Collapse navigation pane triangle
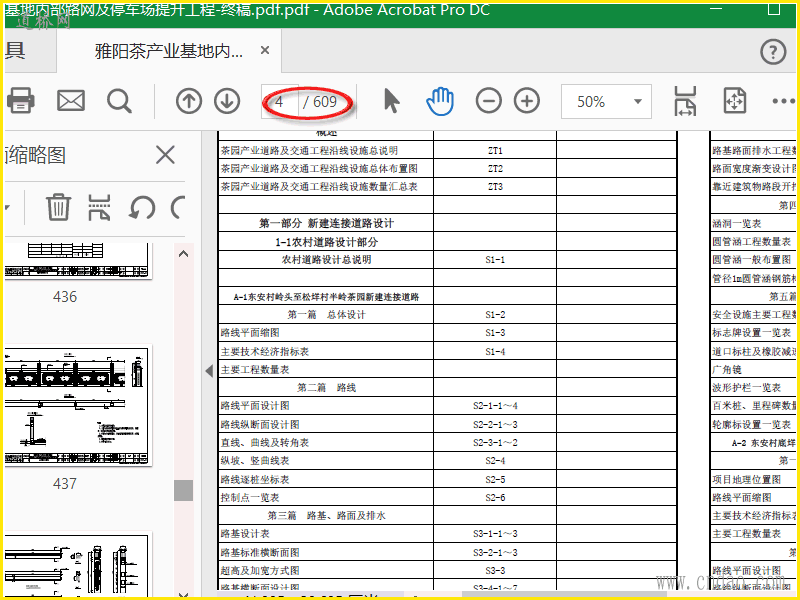The width and height of the screenshot is (800, 600). click(209, 371)
